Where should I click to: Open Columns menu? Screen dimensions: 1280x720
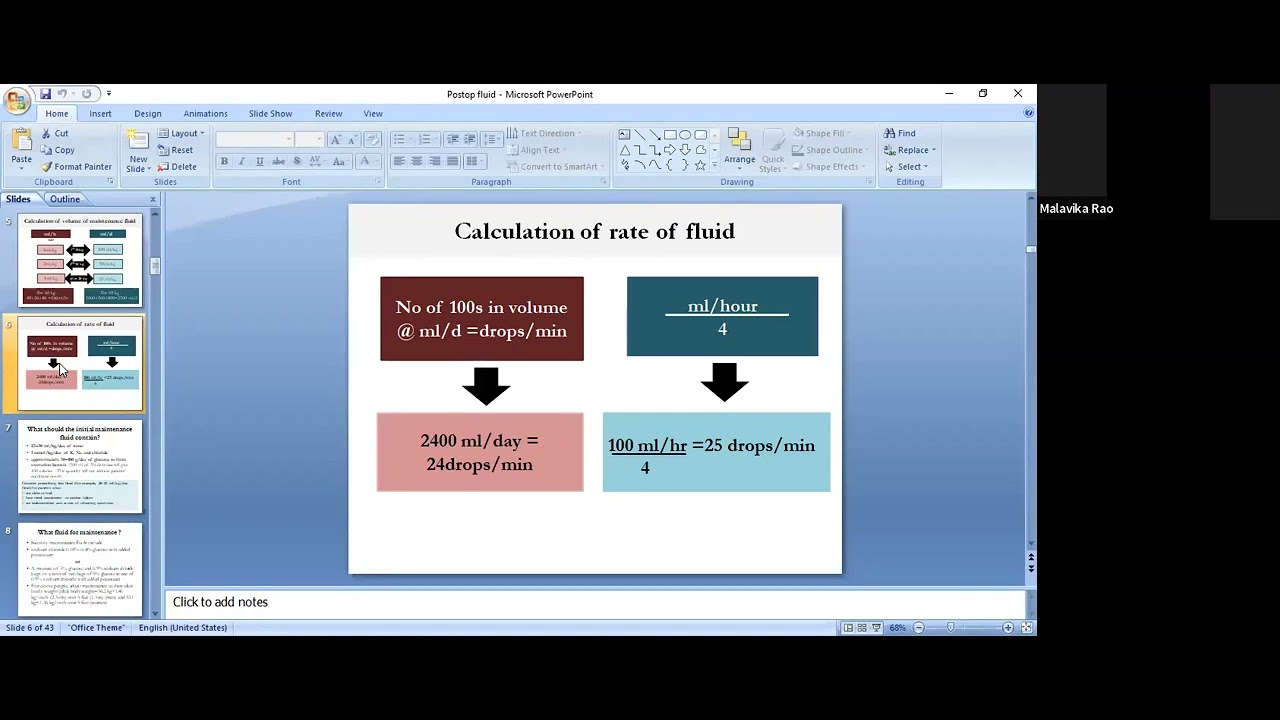point(474,161)
